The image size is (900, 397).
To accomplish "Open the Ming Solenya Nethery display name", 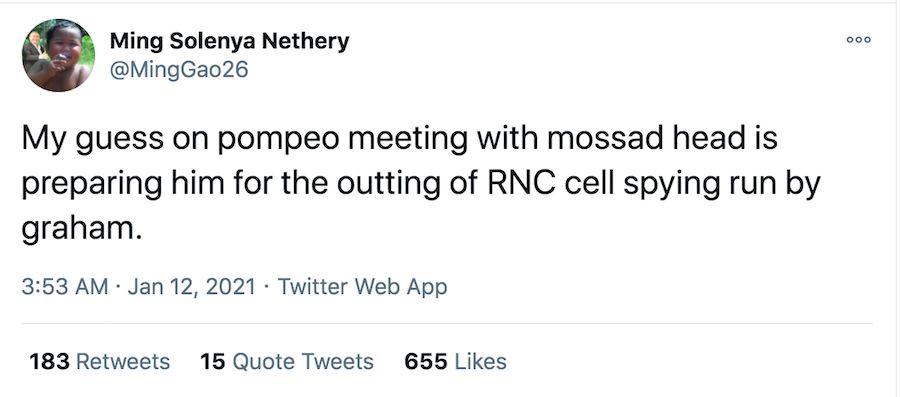I will click(229, 41).
